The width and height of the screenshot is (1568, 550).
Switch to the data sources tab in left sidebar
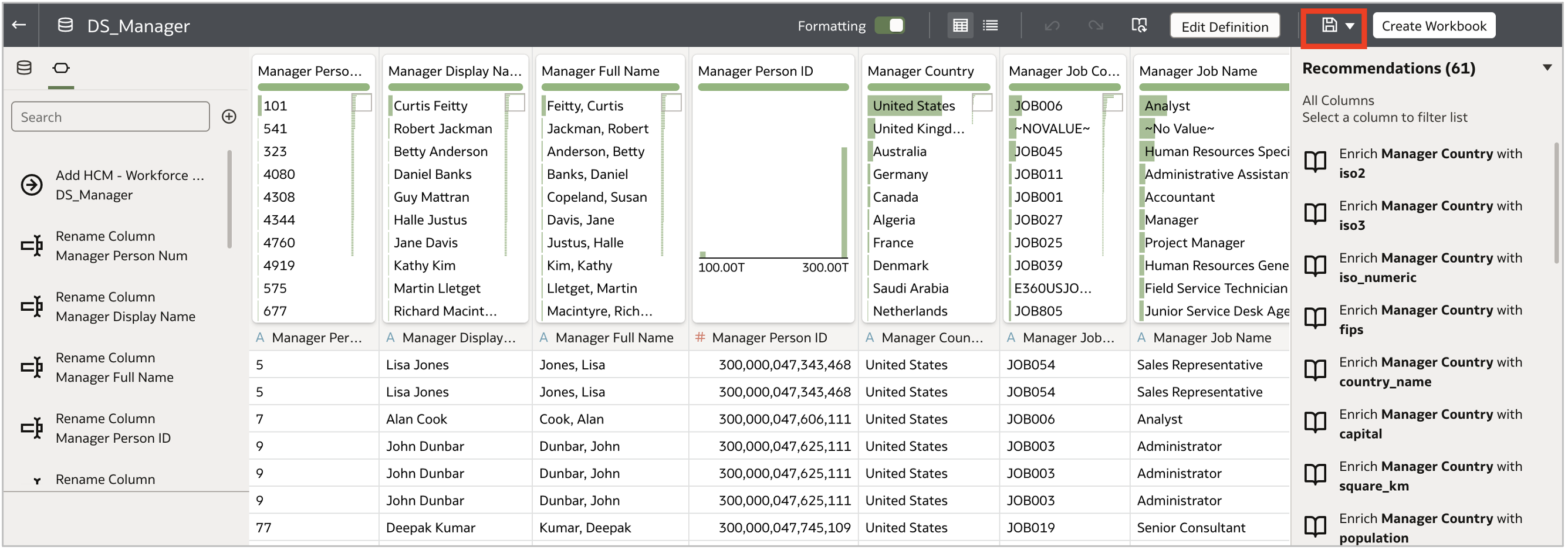click(x=24, y=68)
